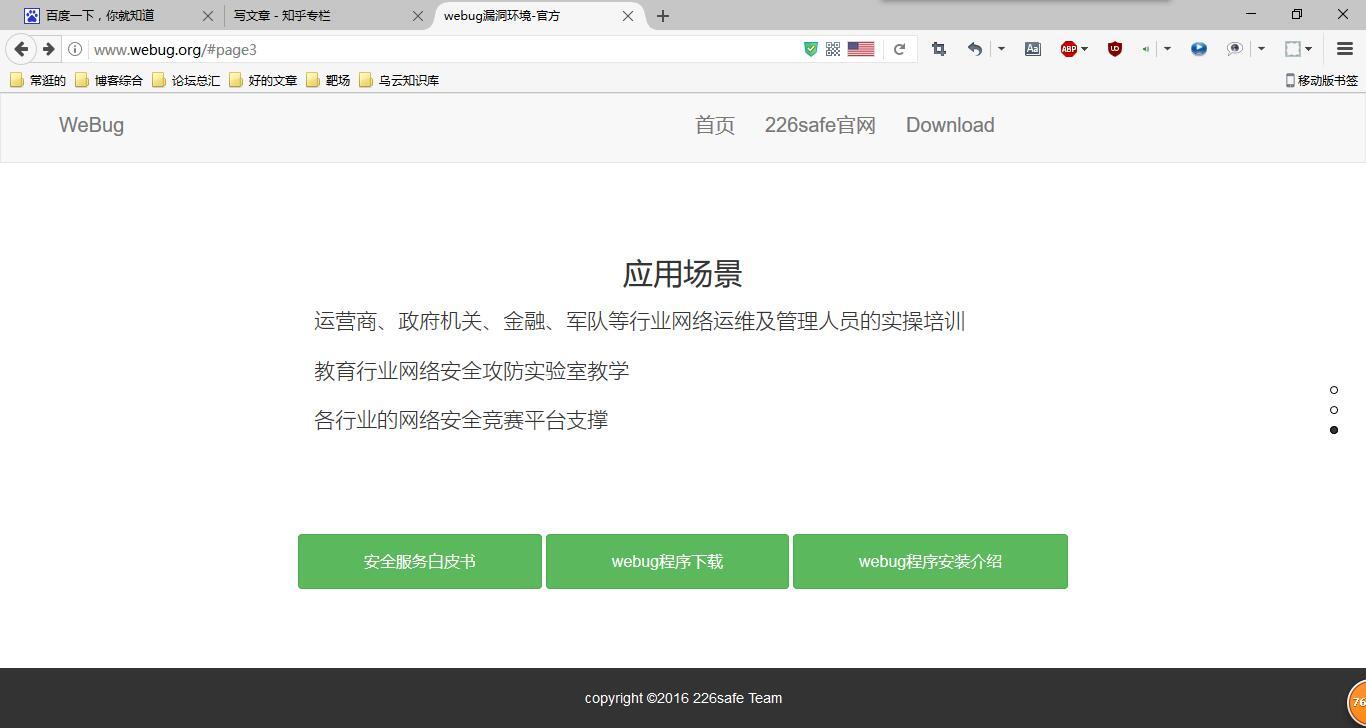Click the Aa font settings icon
Screen dimensions: 1366x728
[x=1032, y=48]
